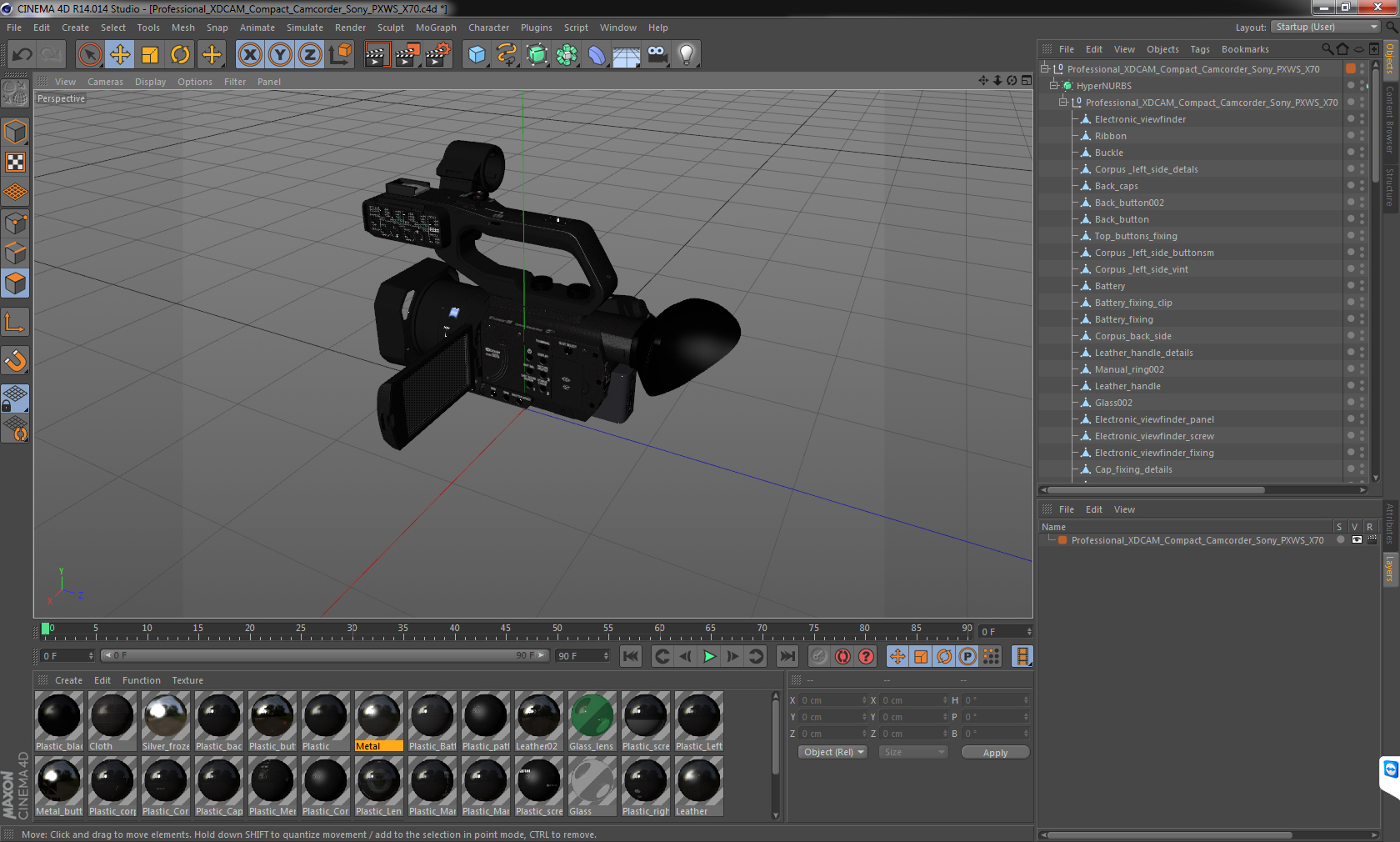Toggle Z axis lock
This screenshot has width=1400, height=842.
point(310,55)
